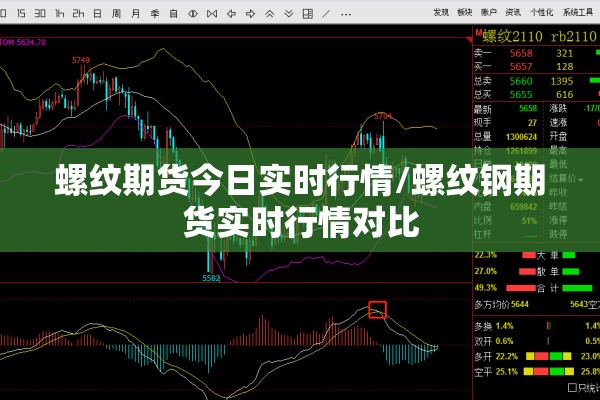Click the compress-chart bowtie icon

click(x=212, y=14)
